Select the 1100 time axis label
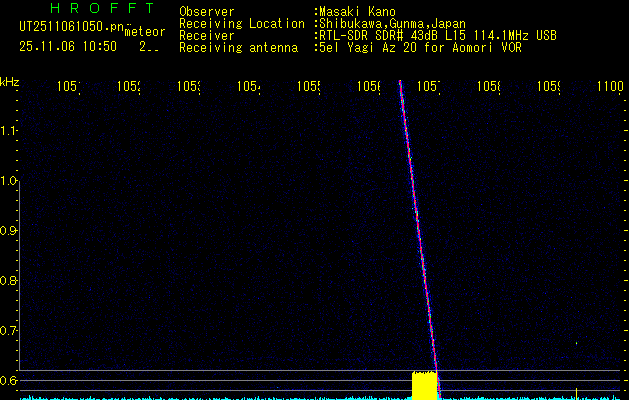629x400 pixels. point(609,87)
